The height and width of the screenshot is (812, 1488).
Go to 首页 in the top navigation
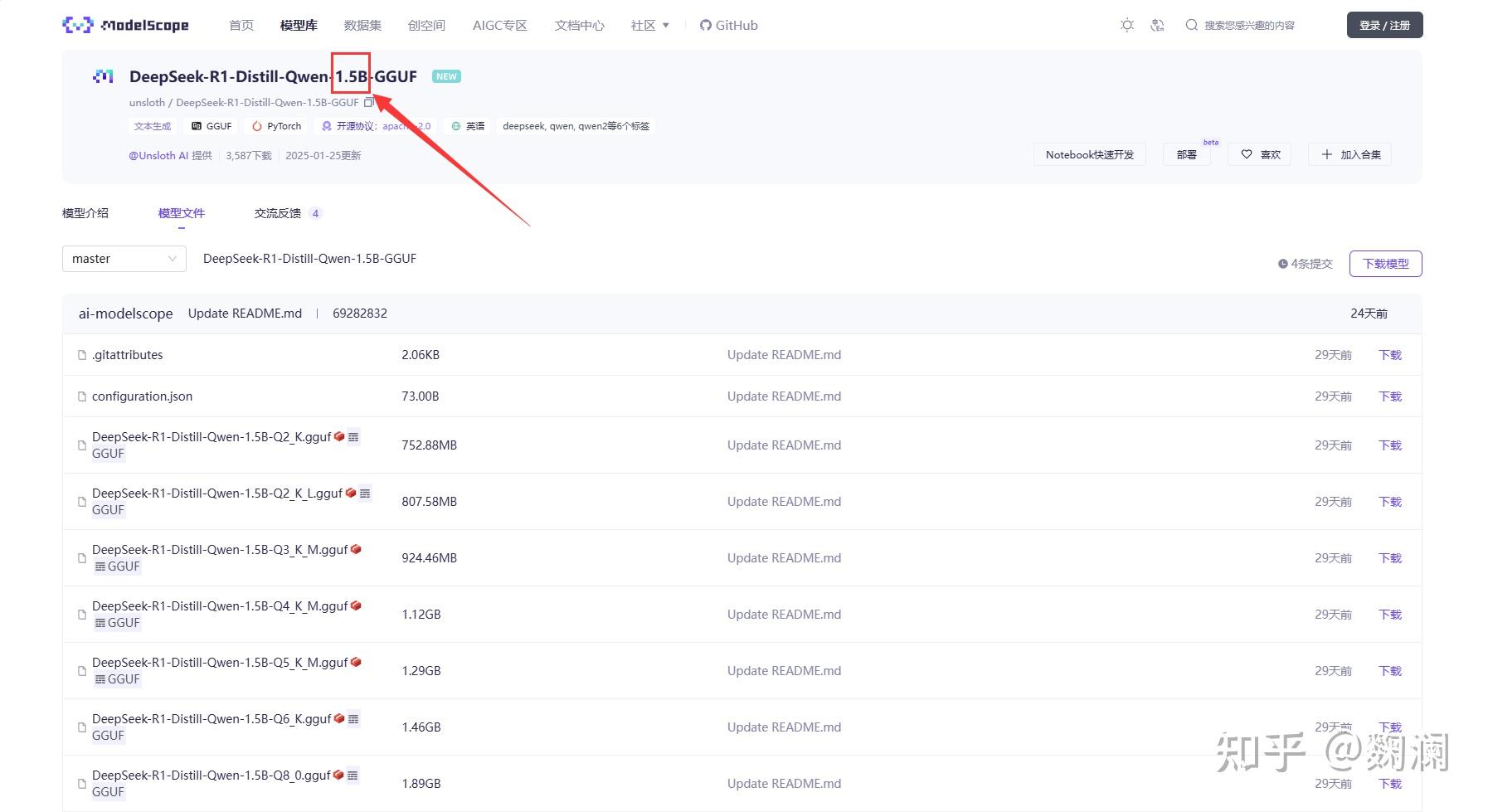coord(241,26)
